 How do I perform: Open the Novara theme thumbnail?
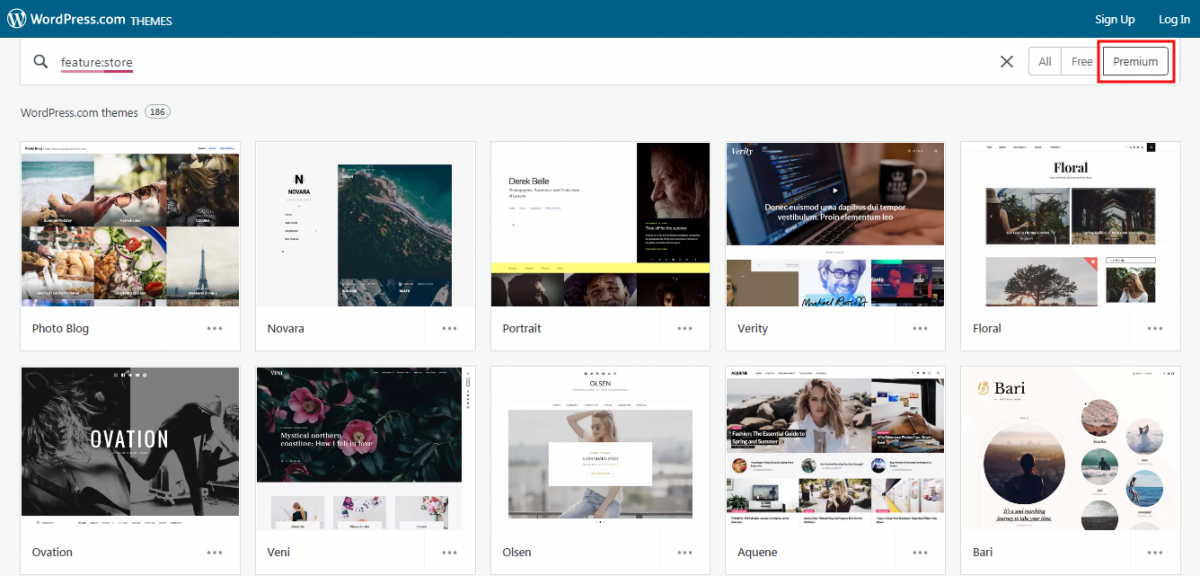click(365, 224)
